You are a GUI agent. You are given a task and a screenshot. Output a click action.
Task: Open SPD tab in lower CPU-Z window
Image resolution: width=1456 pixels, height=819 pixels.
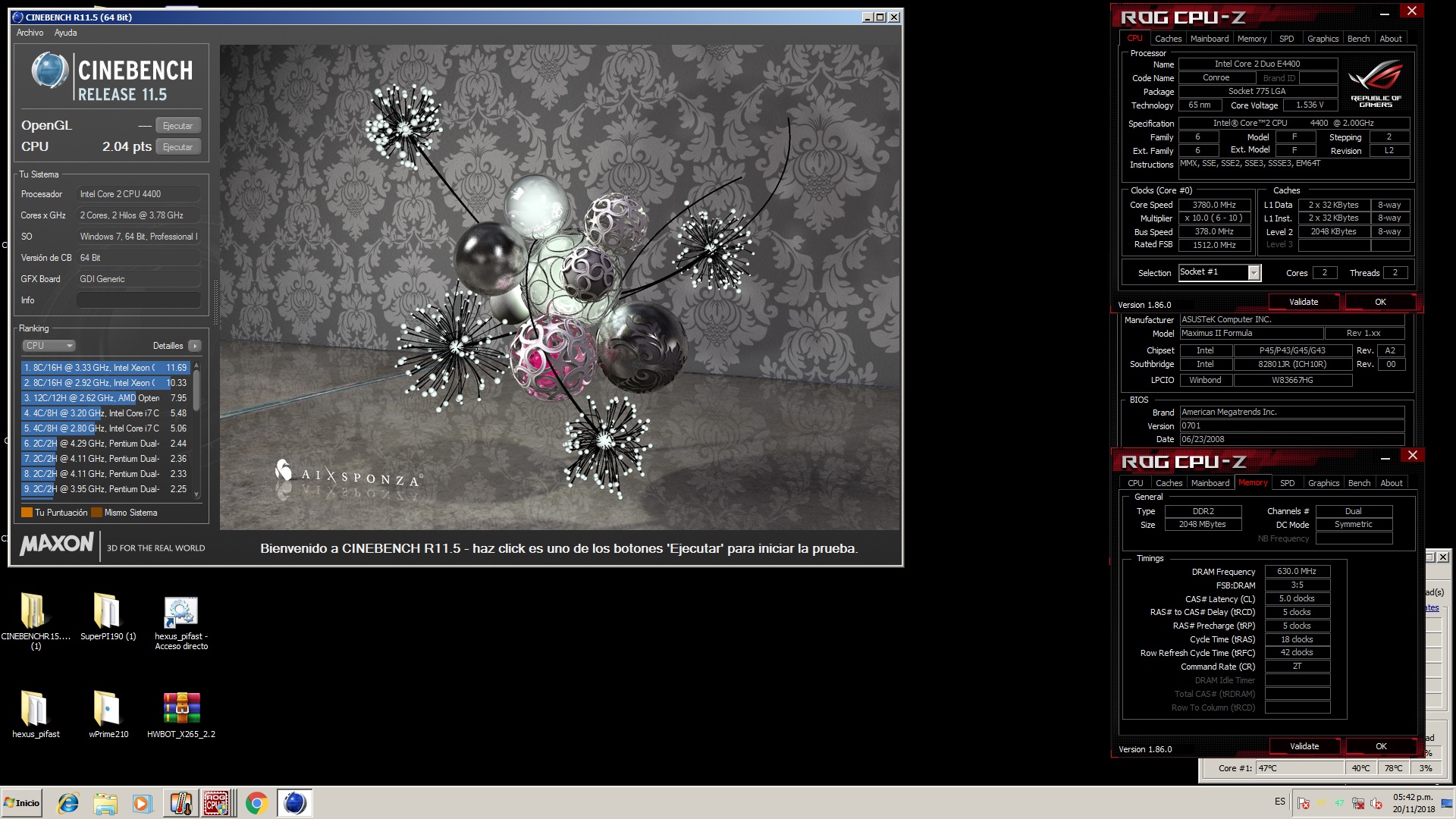point(1287,483)
